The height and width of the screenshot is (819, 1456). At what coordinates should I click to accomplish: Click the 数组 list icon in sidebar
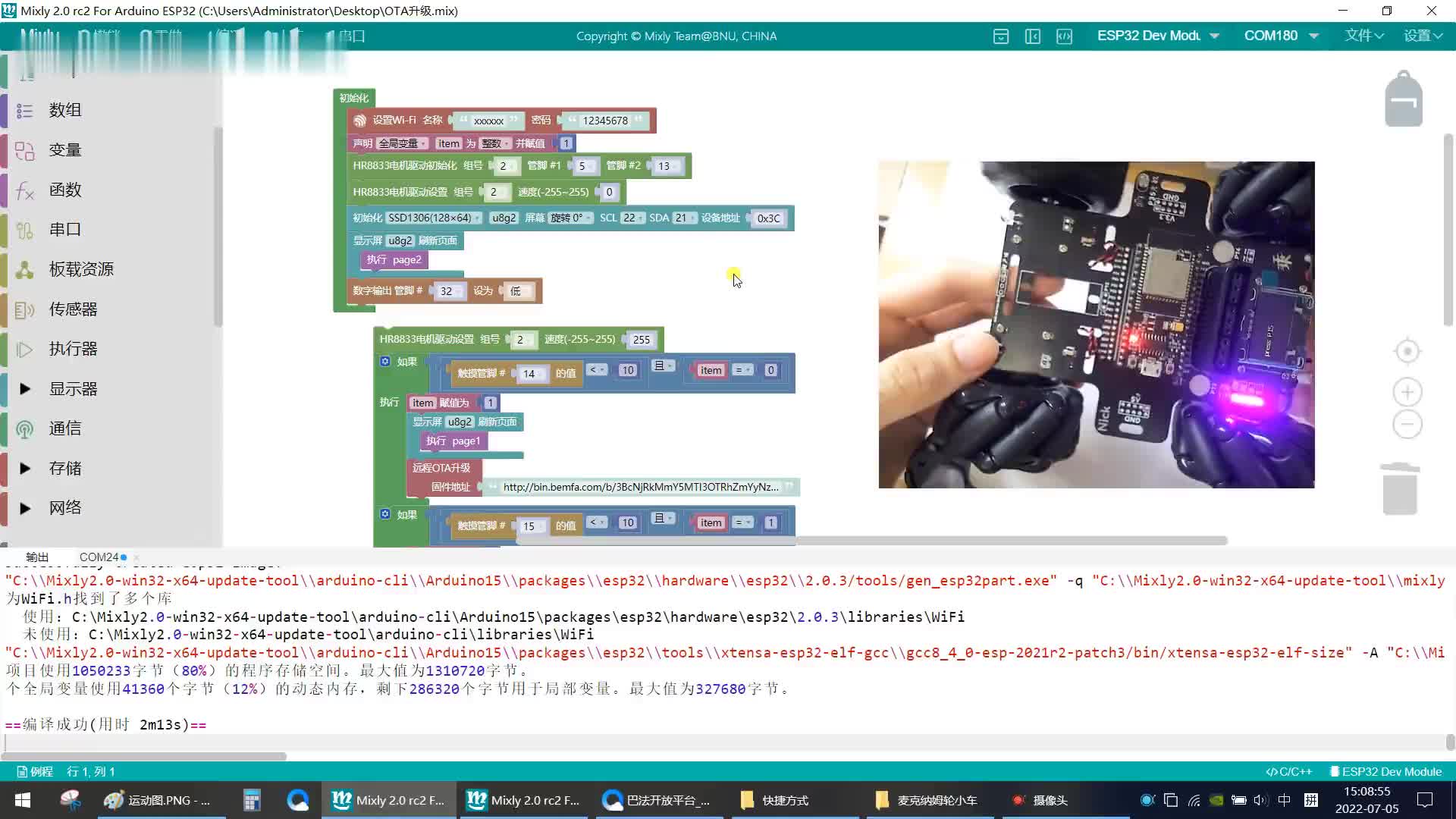[x=24, y=111]
